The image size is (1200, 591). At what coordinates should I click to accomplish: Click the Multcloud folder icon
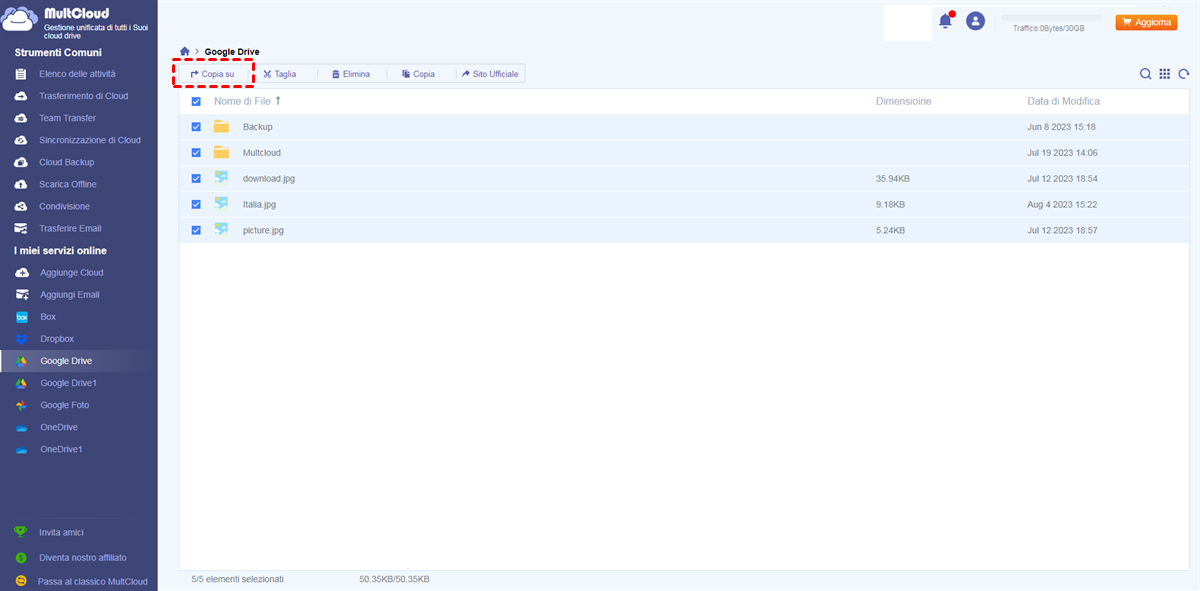pyautogui.click(x=221, y=153)
